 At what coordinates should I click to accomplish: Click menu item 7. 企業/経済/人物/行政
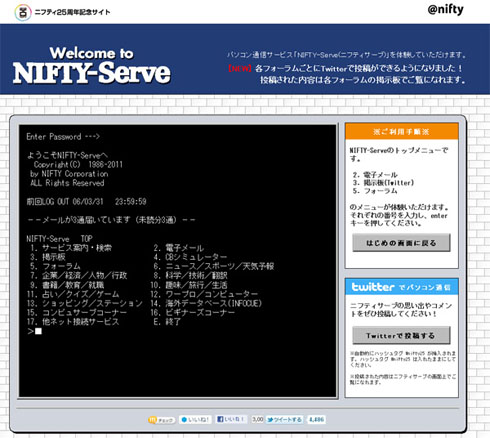point(79,276)
